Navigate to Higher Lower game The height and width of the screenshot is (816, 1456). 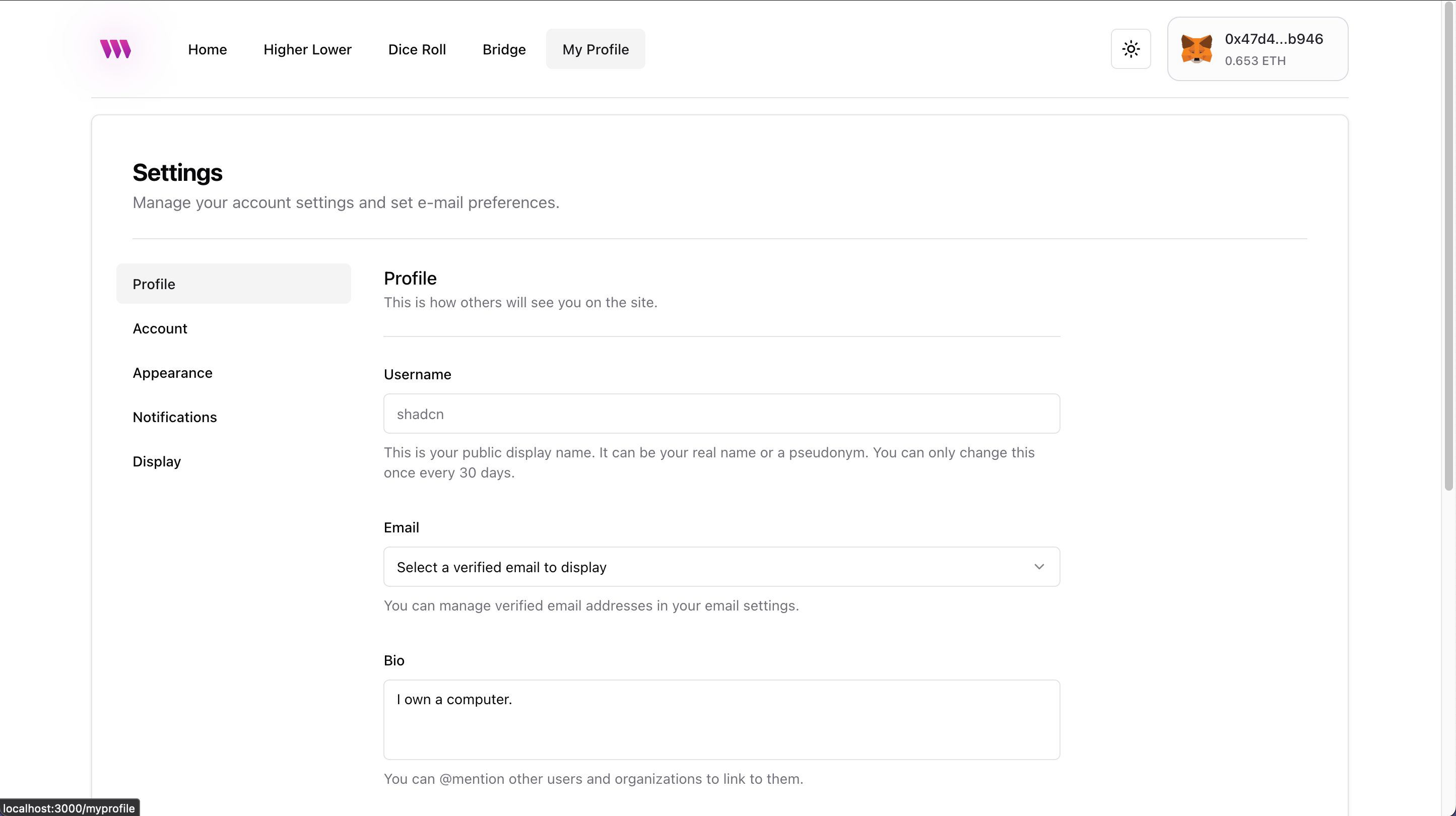coord(307,49)
